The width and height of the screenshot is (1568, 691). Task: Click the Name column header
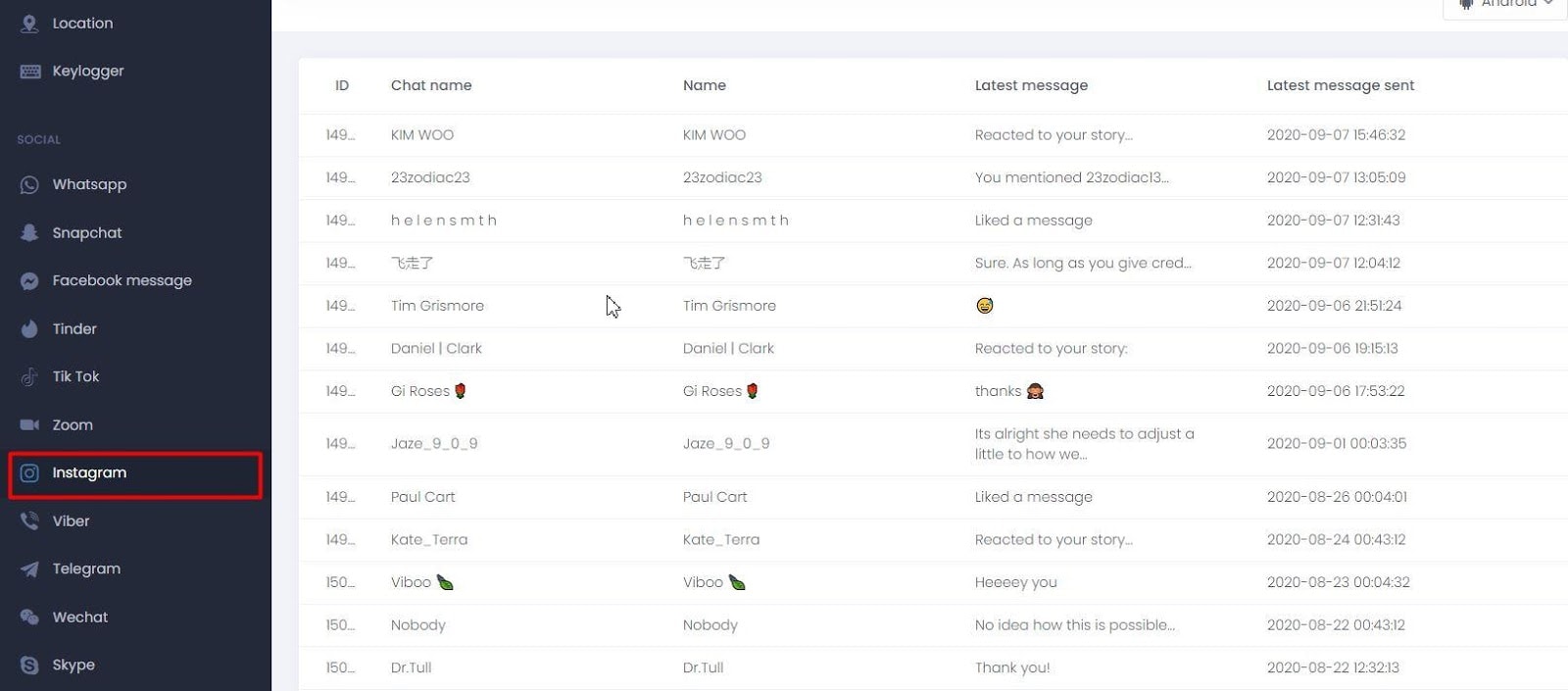(x=705, y=85)
